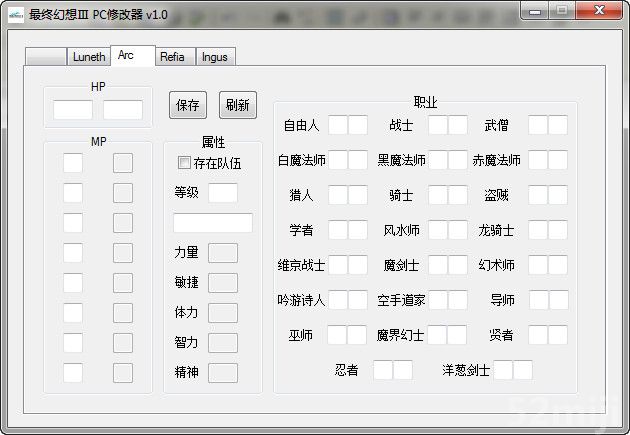Click the 敏捷 agility field
The image size is (630, 435).
[x=222, y=283]
